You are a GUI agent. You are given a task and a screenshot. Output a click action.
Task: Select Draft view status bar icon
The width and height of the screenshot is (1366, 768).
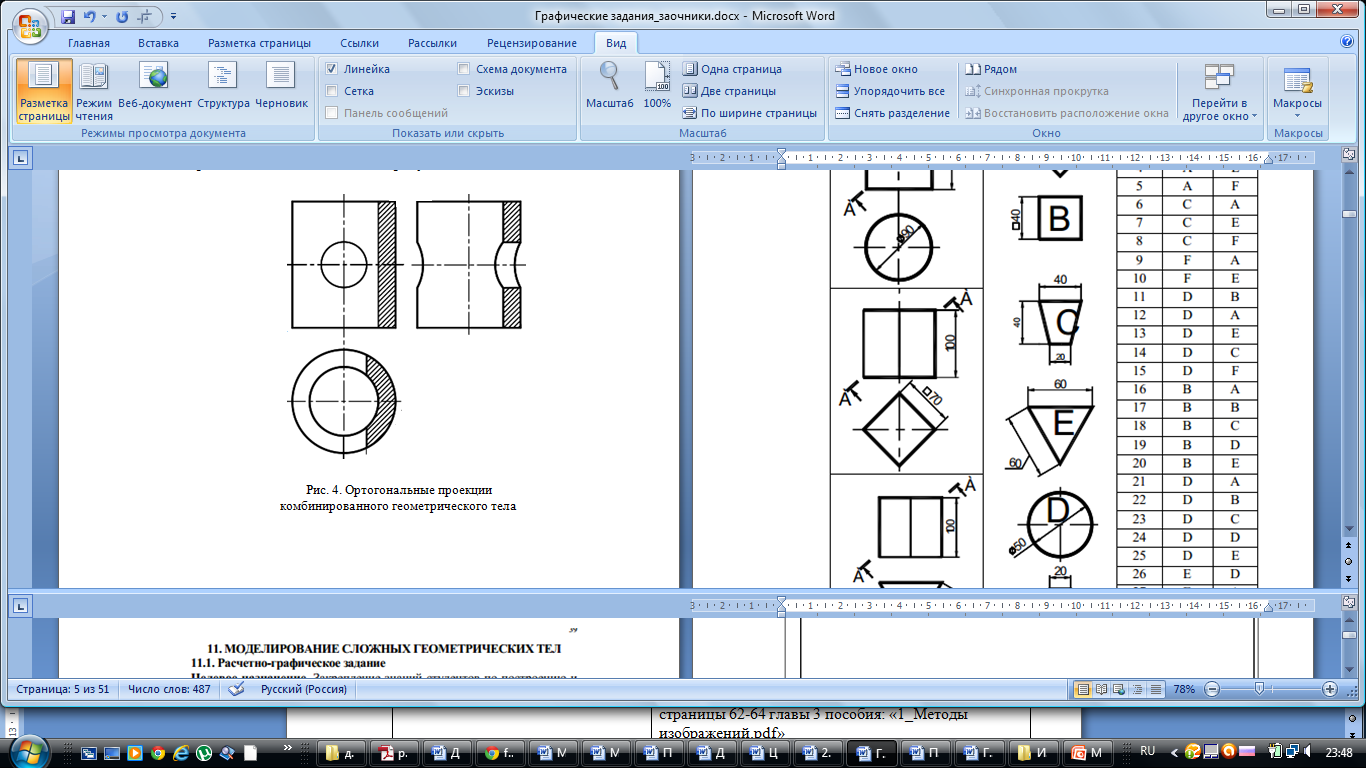[x=1156, y=689]
